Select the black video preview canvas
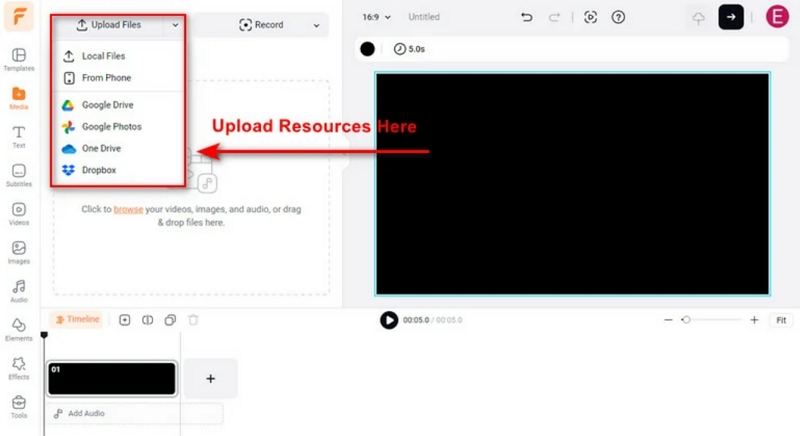 coord(572,184)
